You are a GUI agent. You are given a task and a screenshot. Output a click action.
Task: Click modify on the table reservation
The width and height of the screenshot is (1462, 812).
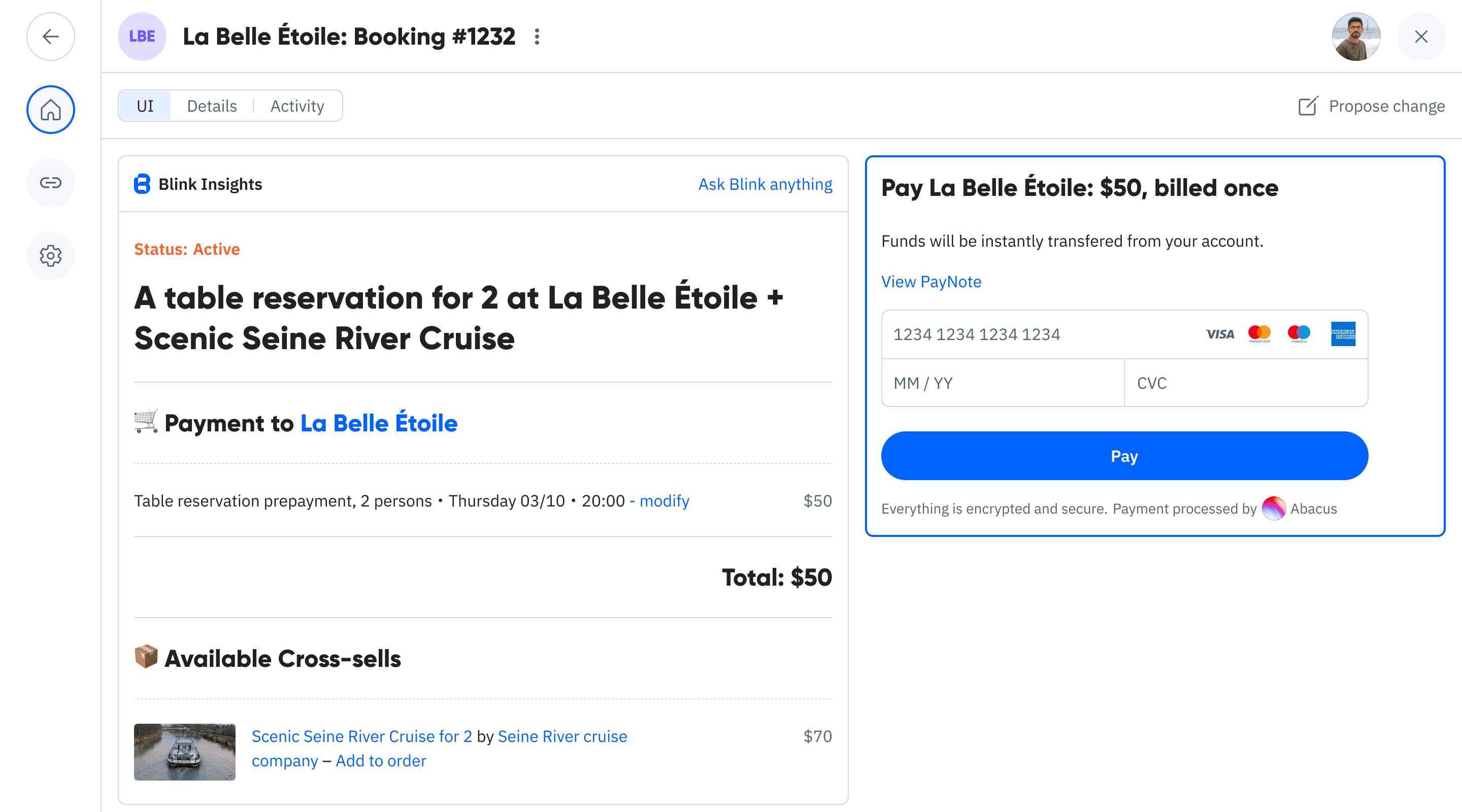(664, 501)
